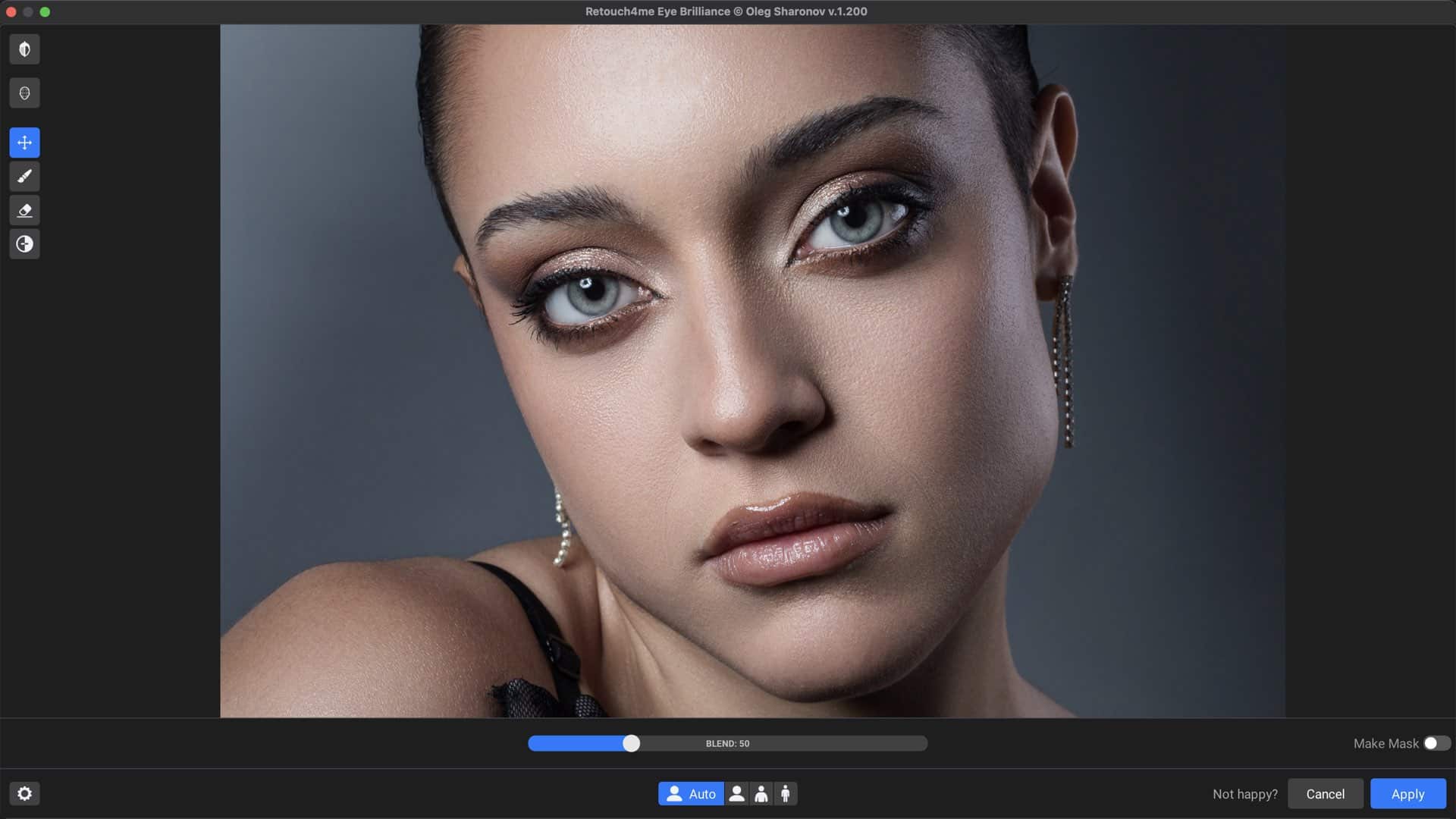Click the face mesh detection icon
This screenshot has width=1456, height=819.
click(24, 93)
